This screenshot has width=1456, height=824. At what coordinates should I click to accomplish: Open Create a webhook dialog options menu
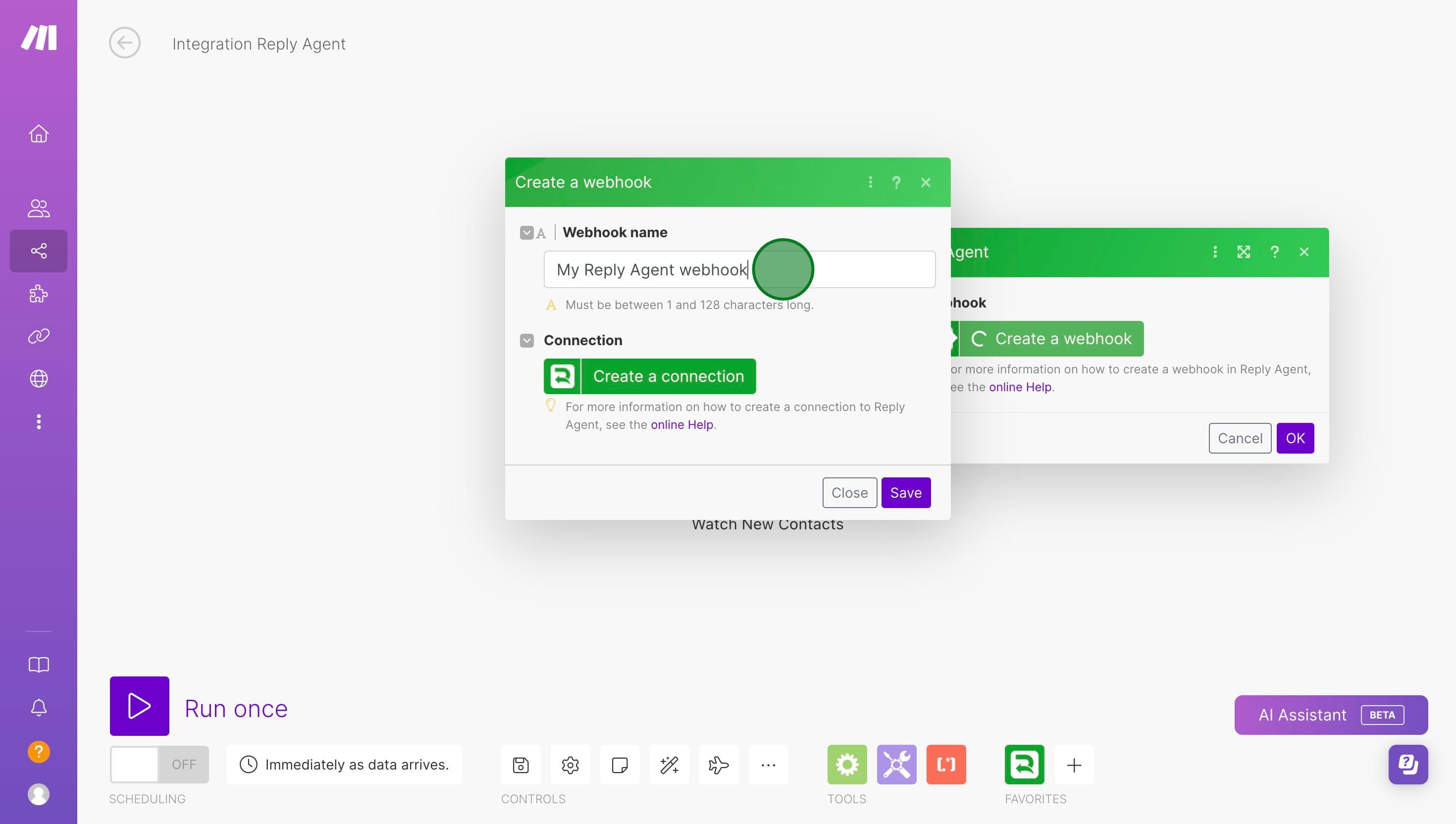click(x=870, y=182)
